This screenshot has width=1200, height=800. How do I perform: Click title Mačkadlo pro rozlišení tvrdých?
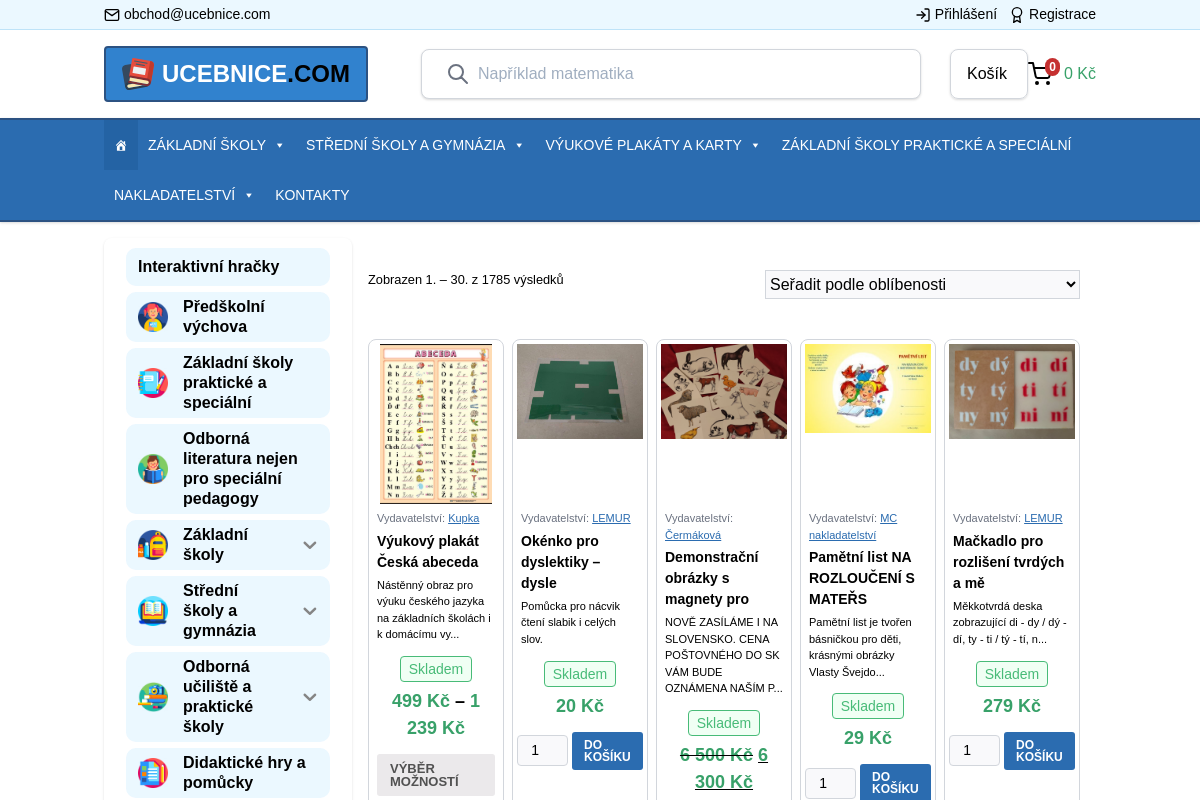pyautogui.click(x=1008, y=562)
